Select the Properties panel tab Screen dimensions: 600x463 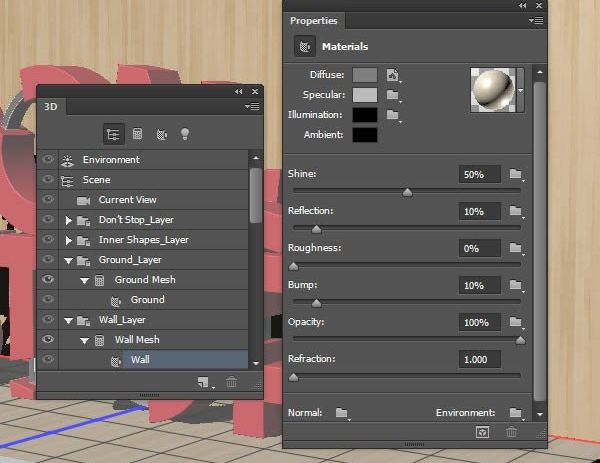point(313,21)
